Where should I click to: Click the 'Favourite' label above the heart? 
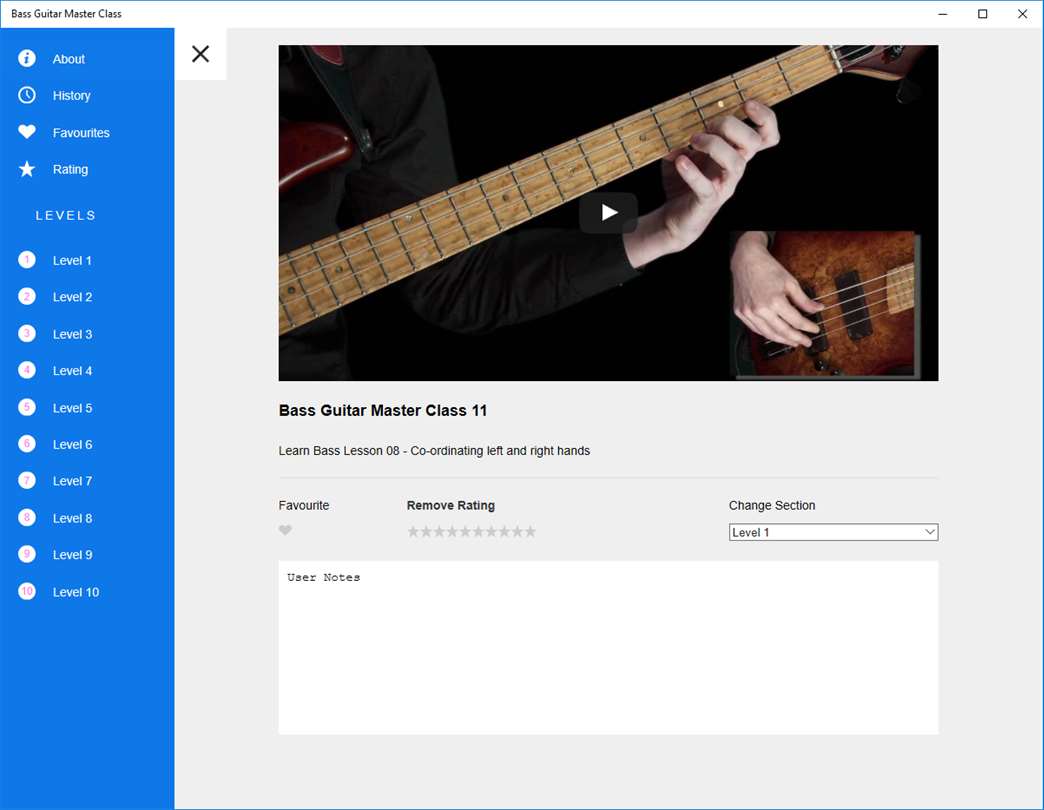click(x=304, y=505)
